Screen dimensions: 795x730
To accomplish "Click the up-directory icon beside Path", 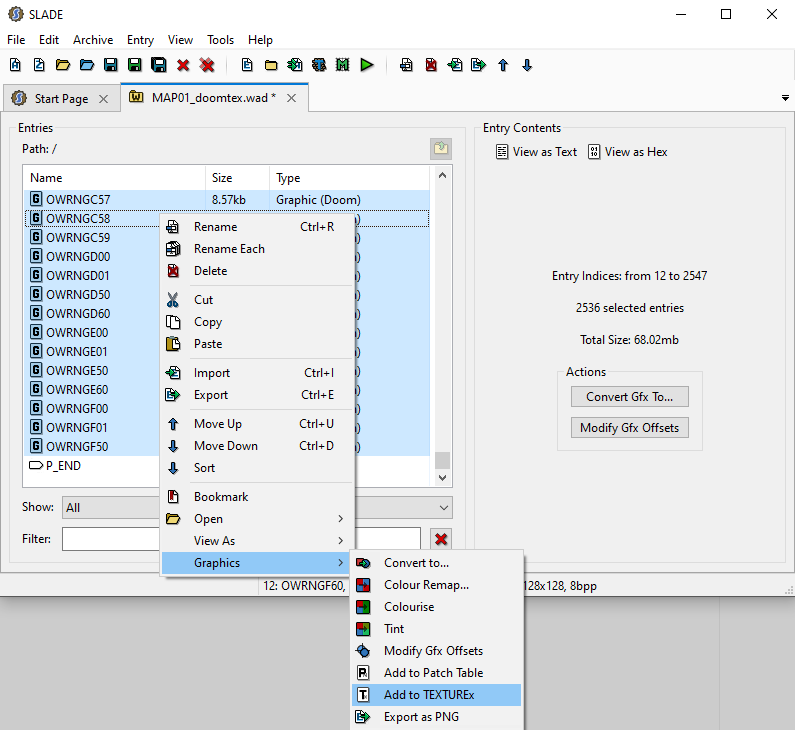I will (x=441, y=149).
